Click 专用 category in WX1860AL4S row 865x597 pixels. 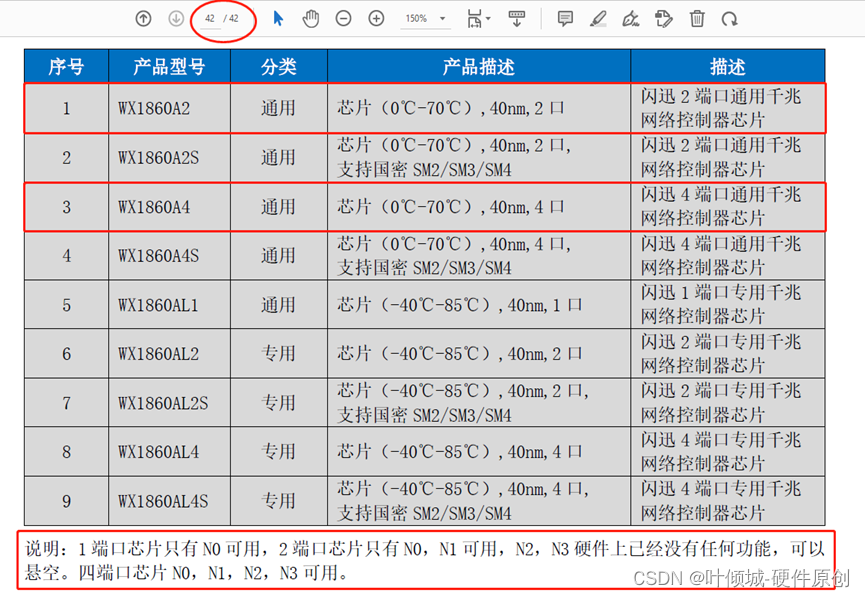[279, 501]
